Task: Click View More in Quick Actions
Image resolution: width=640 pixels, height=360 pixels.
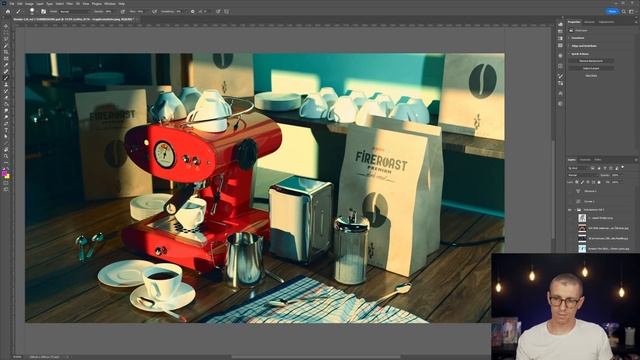Action: point(591,76)
